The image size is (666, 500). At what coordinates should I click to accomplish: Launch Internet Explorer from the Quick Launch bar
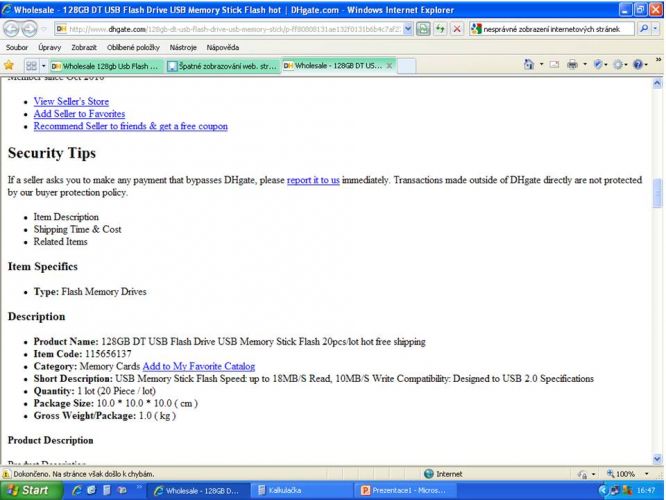(x=77, y=490)
